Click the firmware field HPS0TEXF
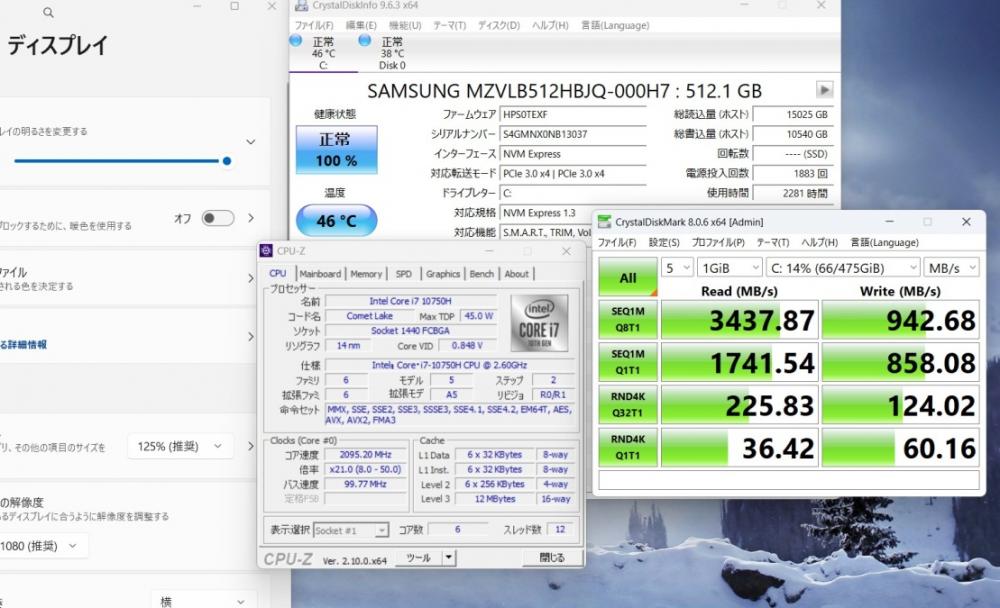Viewport: 1000px width, 608px height. [572, 115]
